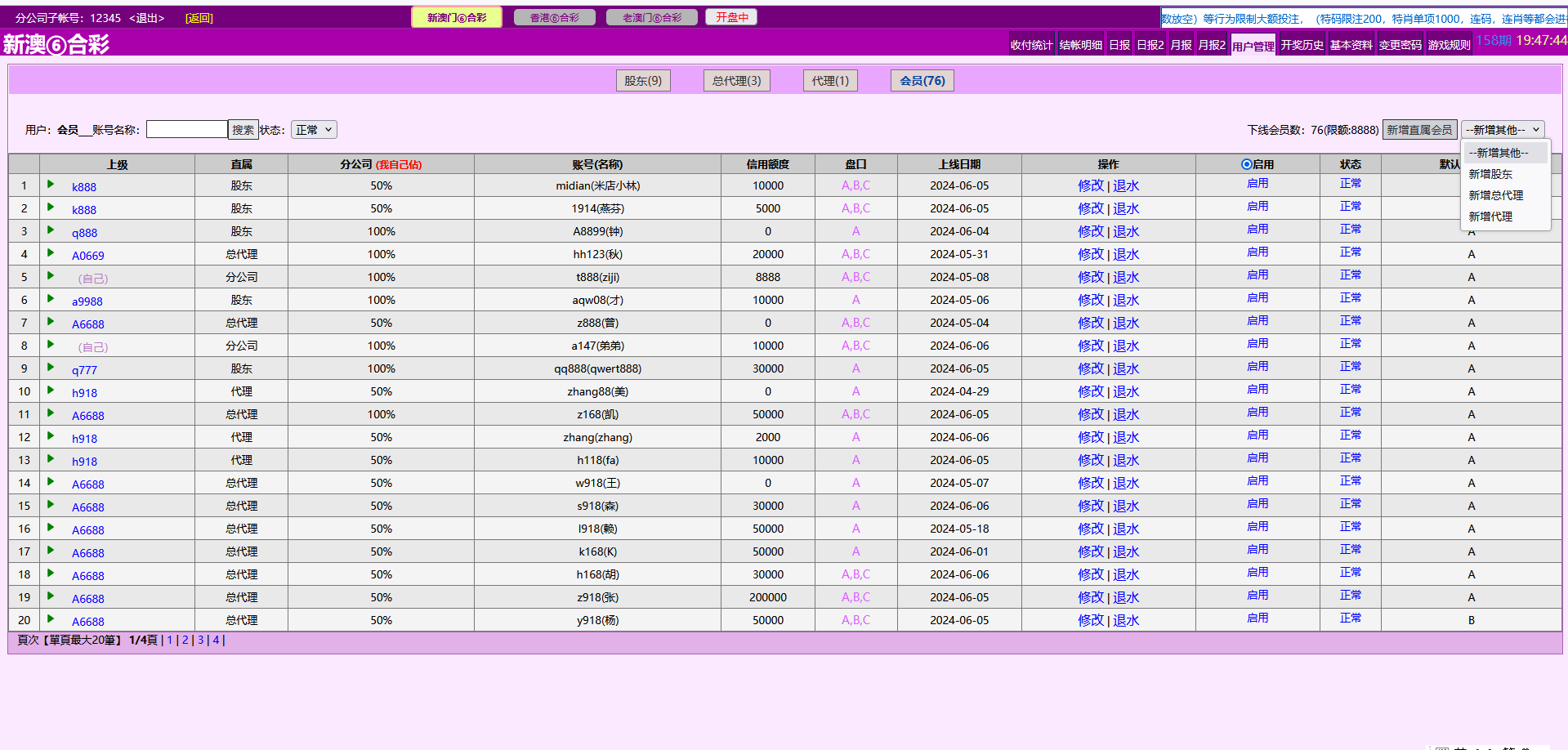The height and width of the screenshot is (750, 1568).
Task: Expand row 12 green triangle arrow
Action: (x=51, y=436)
